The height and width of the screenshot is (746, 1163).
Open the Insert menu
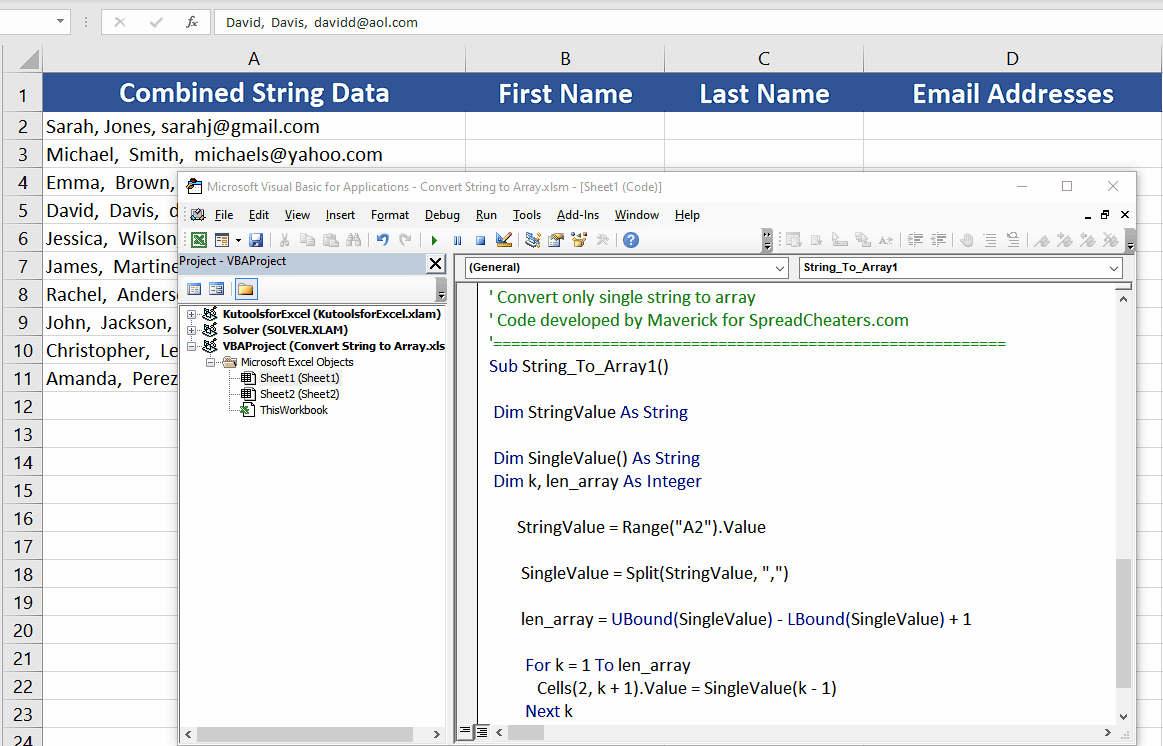click(x=340, y=215)
